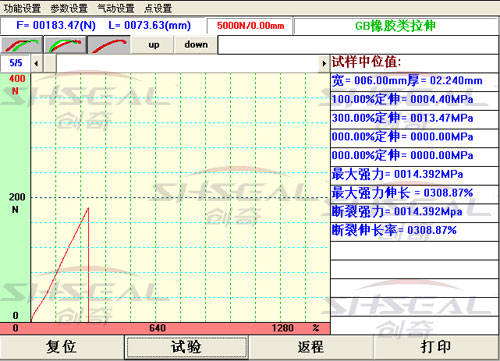This screenshot has width=500, height=361.
Task: Select the red-green-white curve overlay icon
Action: click(65, 45)
